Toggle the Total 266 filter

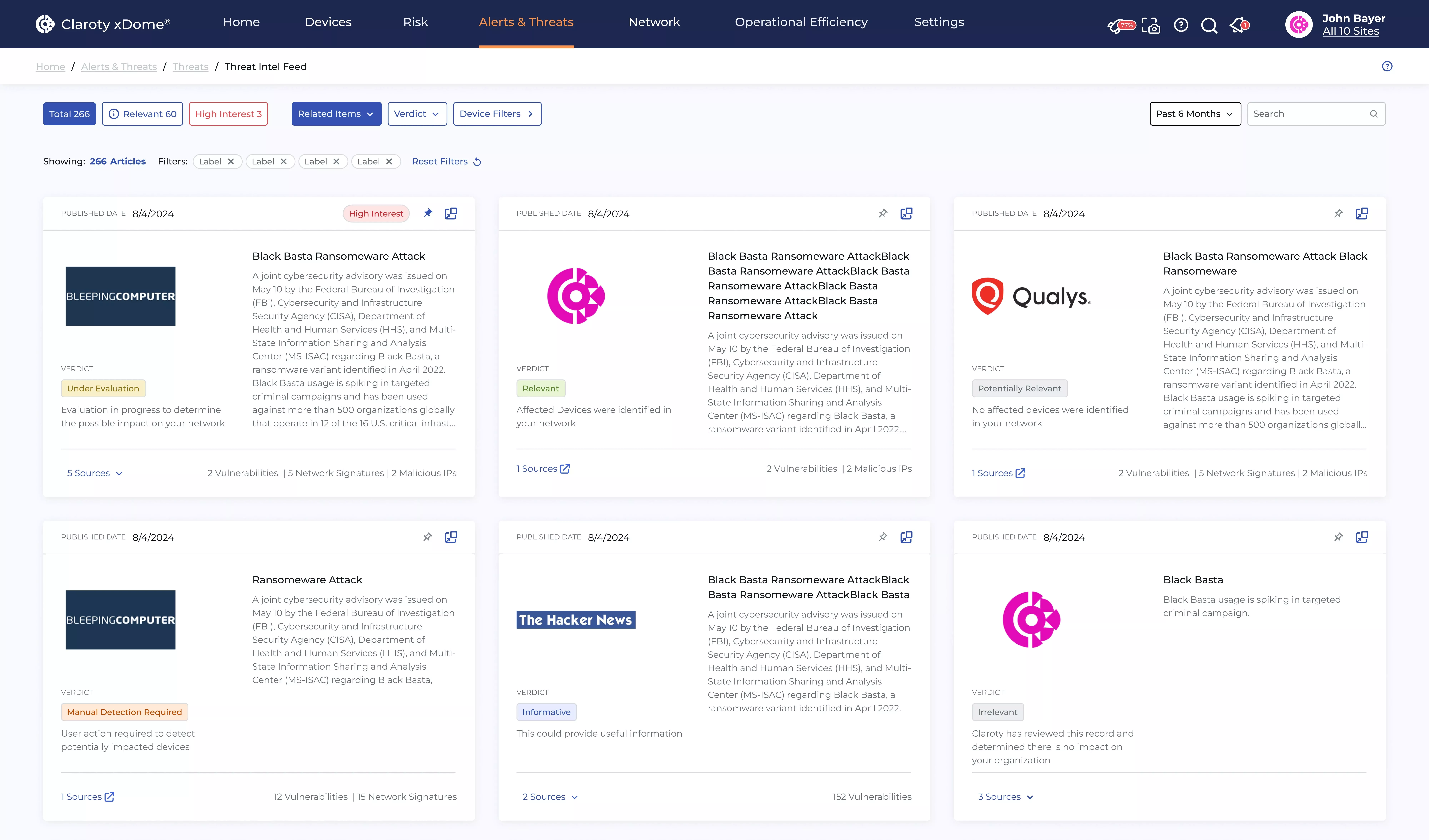(x=69, y=114)
